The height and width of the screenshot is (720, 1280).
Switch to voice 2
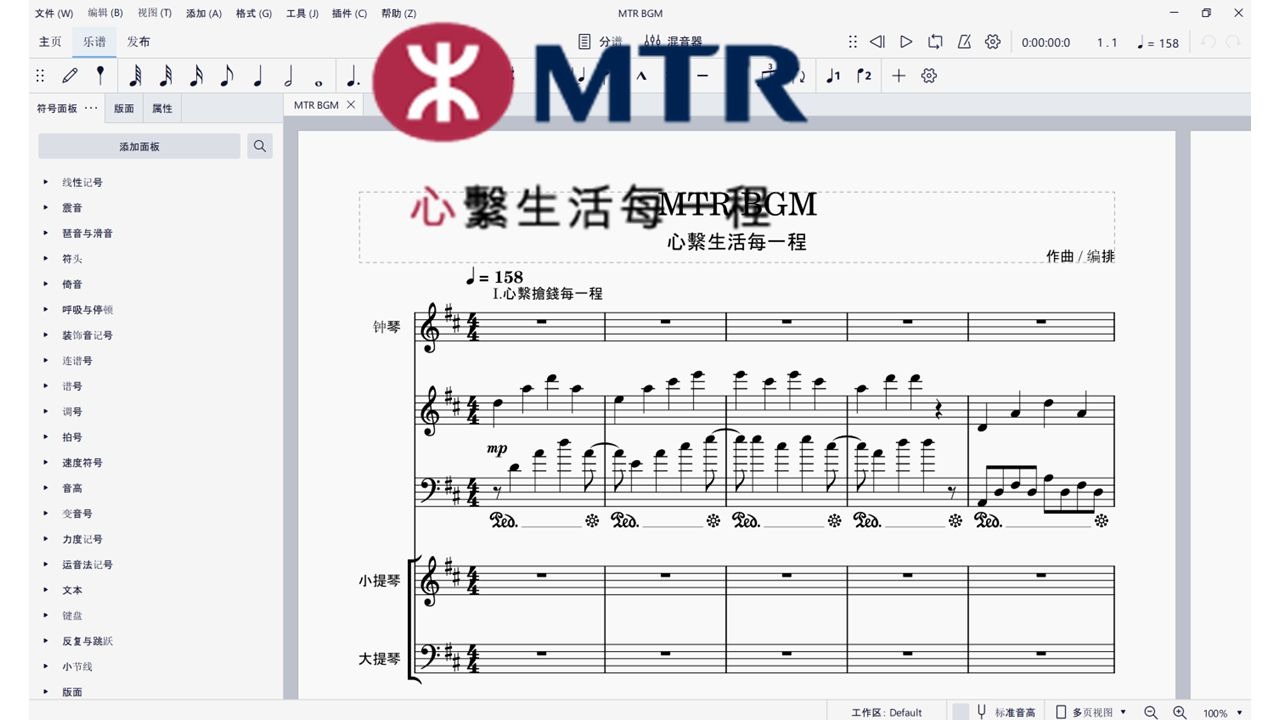864,76
